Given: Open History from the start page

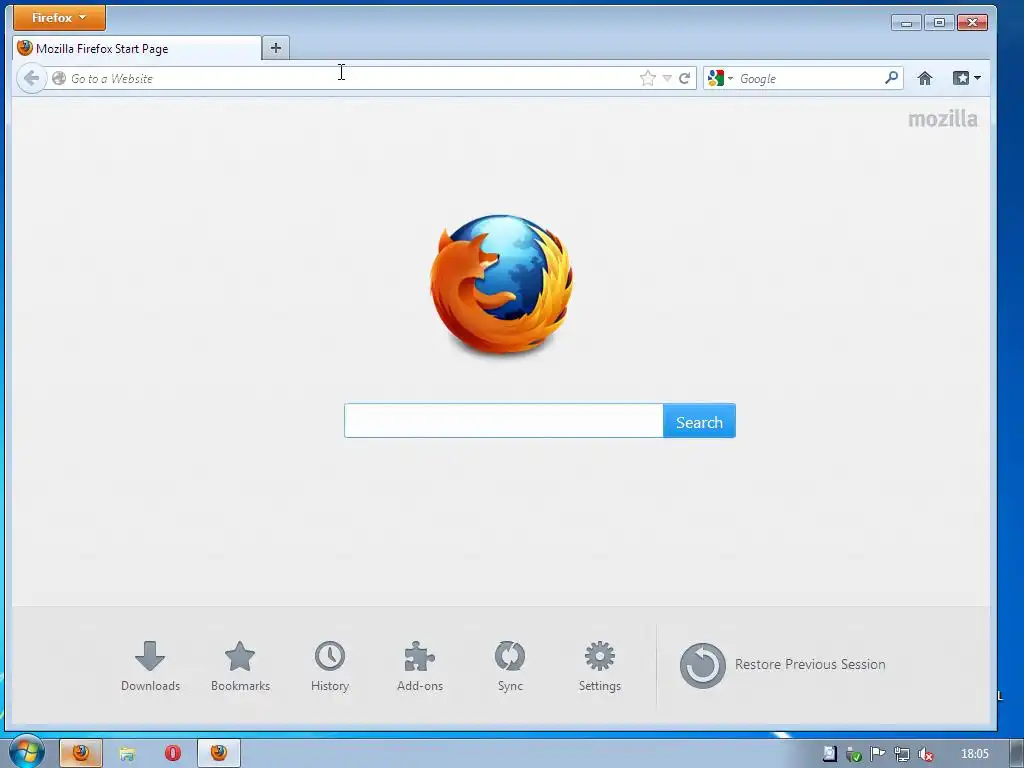Looking at the screenshot, I should (x=330, y=666).
